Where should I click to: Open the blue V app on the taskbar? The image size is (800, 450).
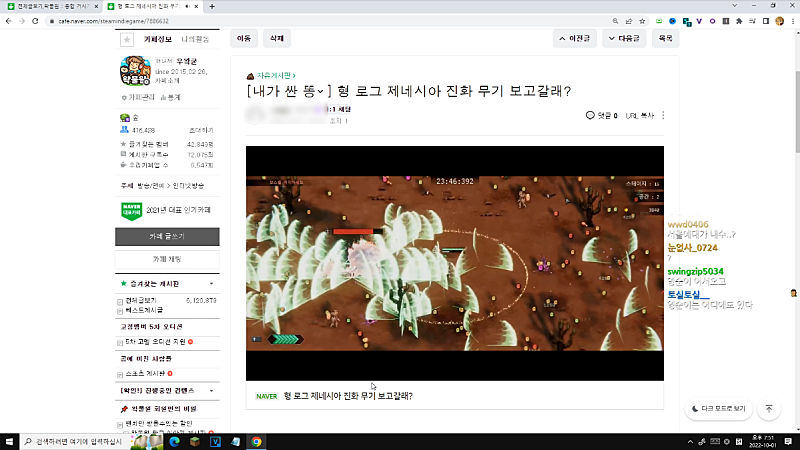[215, 442]
